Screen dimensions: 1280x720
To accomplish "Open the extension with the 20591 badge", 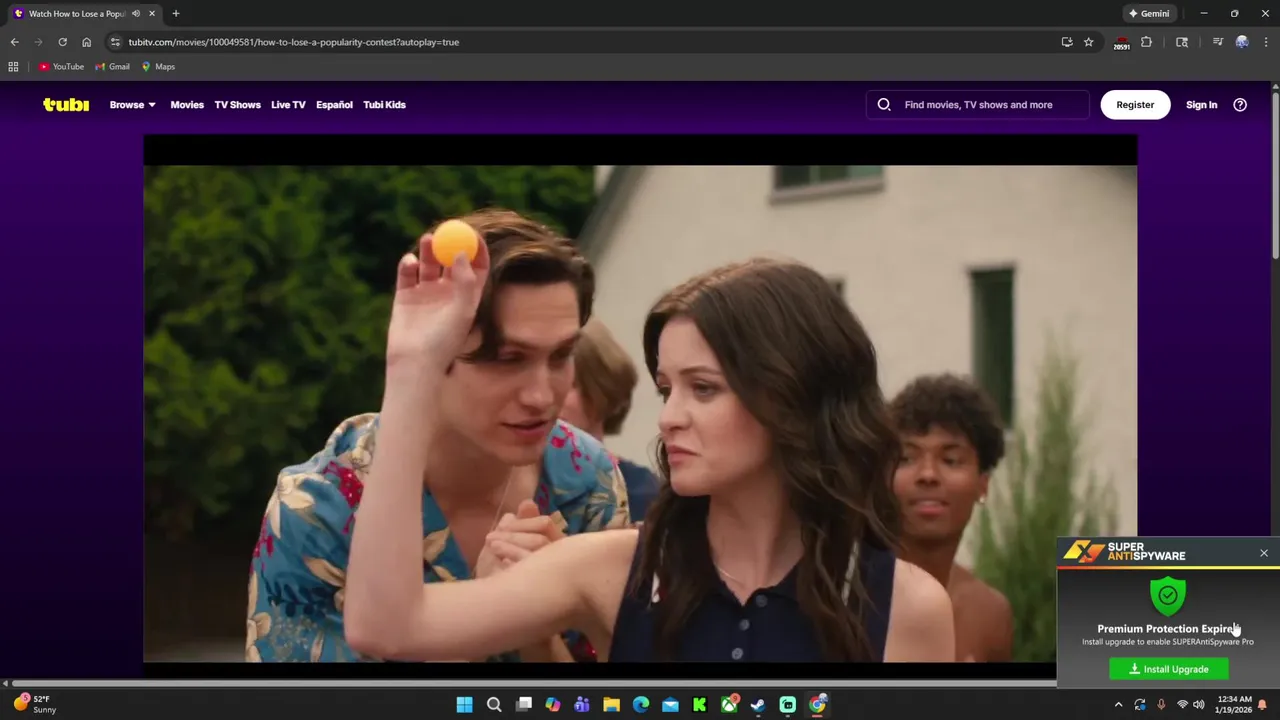I will coord(1122,43).
